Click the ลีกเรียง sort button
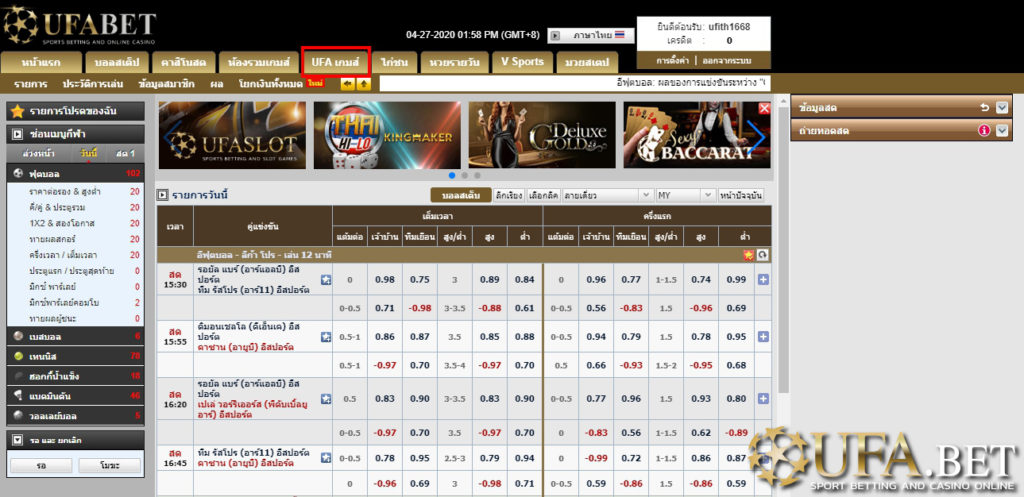Viewport: 1024px width, 497px height. click(509, 195)
